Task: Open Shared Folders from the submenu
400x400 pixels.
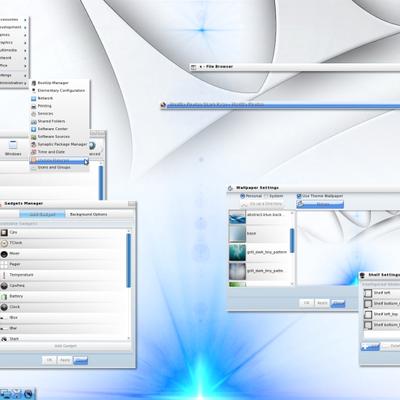Action: (59, 121)
